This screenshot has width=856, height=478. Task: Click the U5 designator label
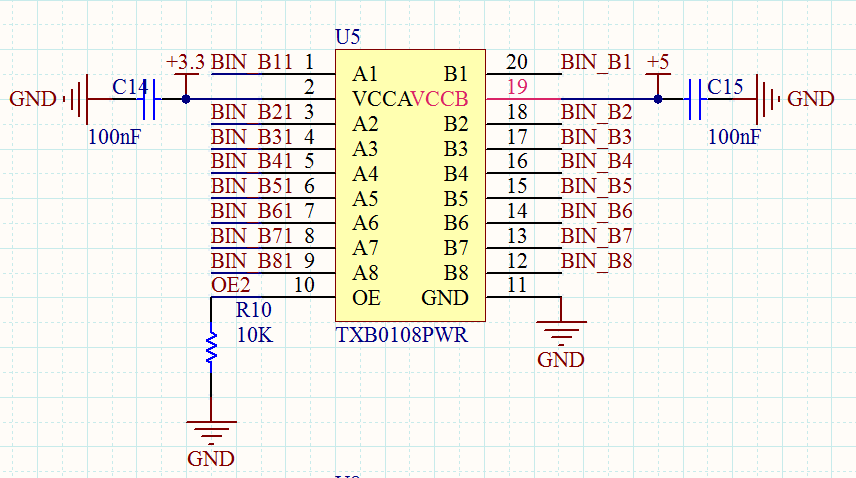pyautogui.click(x=348, y=37)
